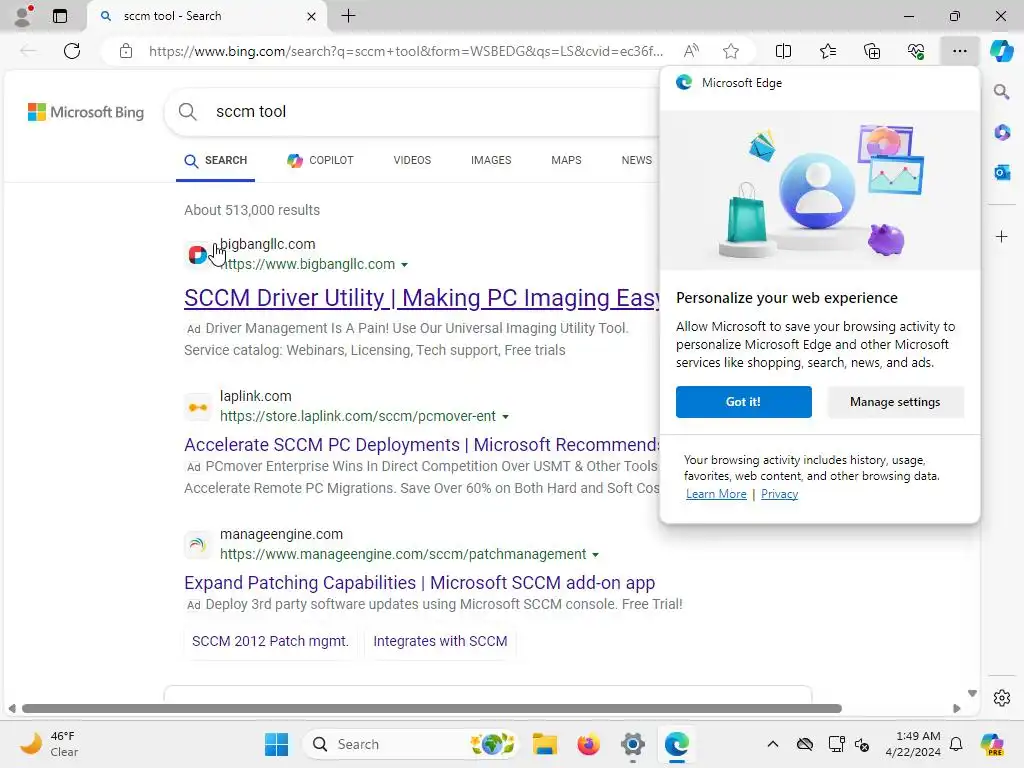Open sidebar settings gear icon
The height and width of the screenshot is (768, 1024).
(1002, 698)
